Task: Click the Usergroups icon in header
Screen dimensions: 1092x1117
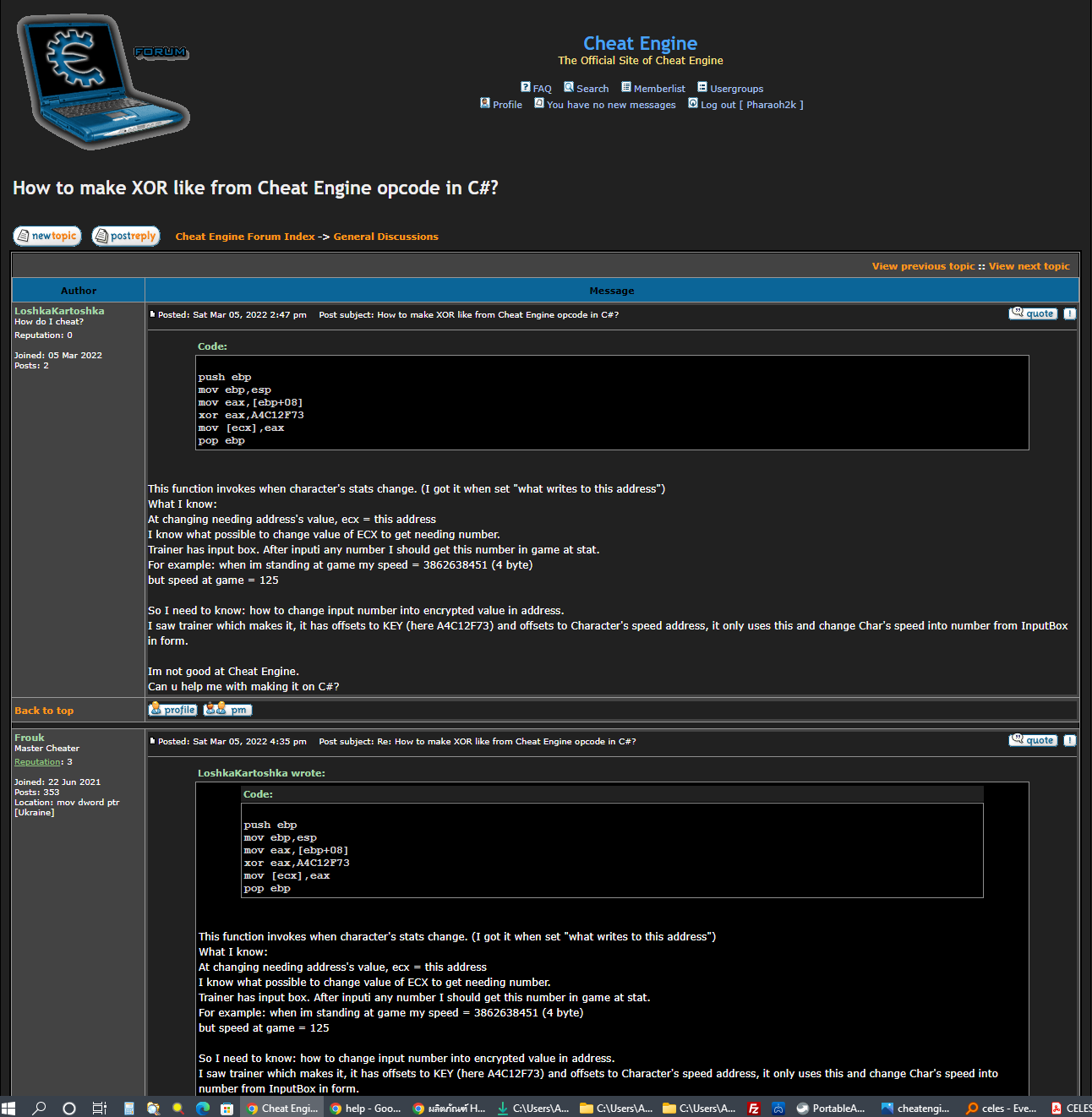Action: pyautogui.click(x=702, y=87)
